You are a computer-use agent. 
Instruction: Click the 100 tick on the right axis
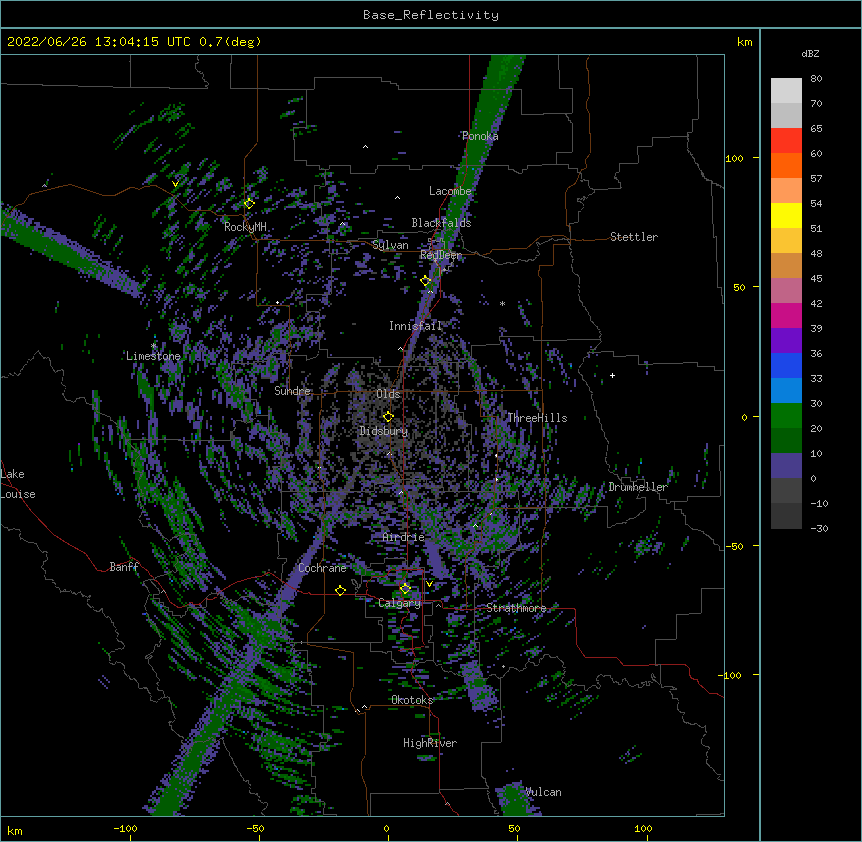[734, 159]
